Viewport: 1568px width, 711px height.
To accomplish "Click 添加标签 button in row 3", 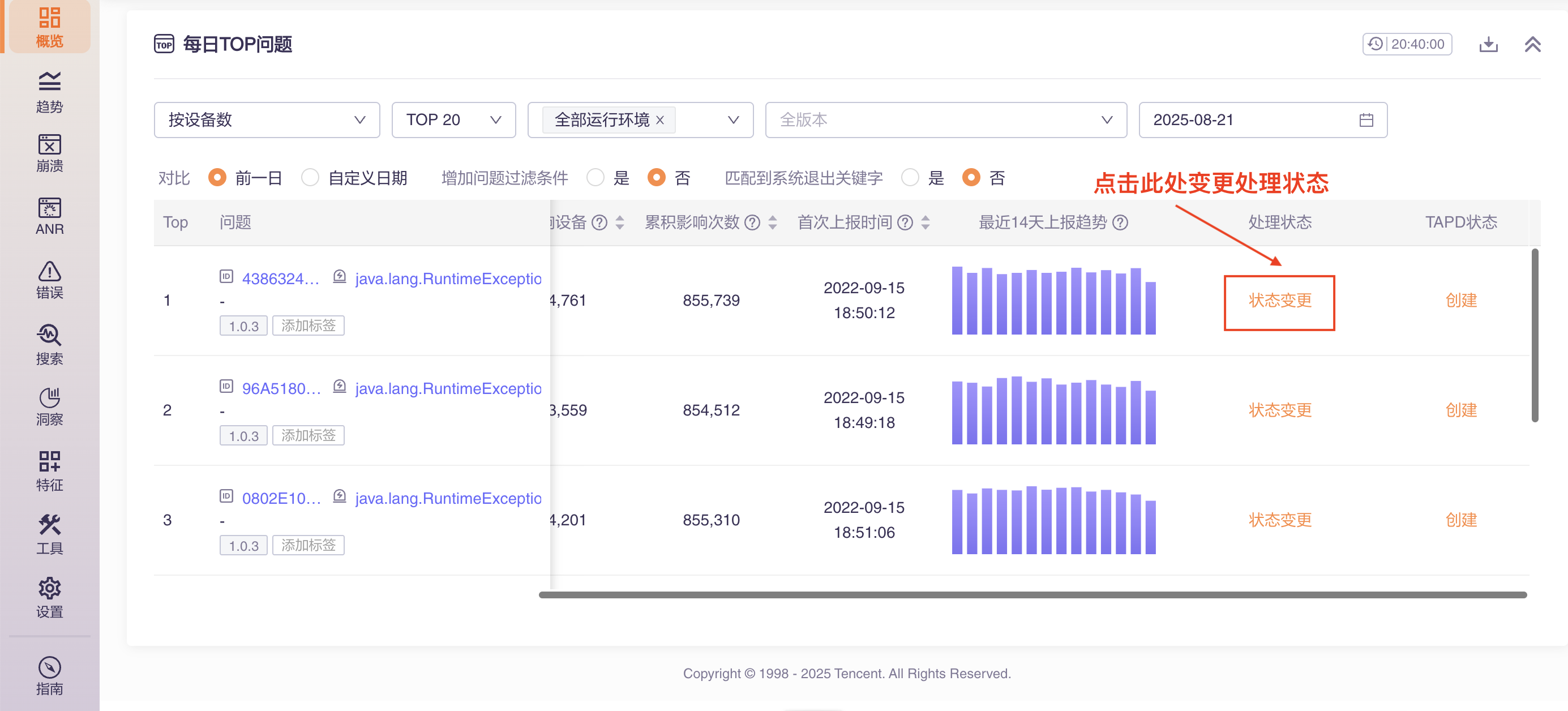I will pos(308,545).
